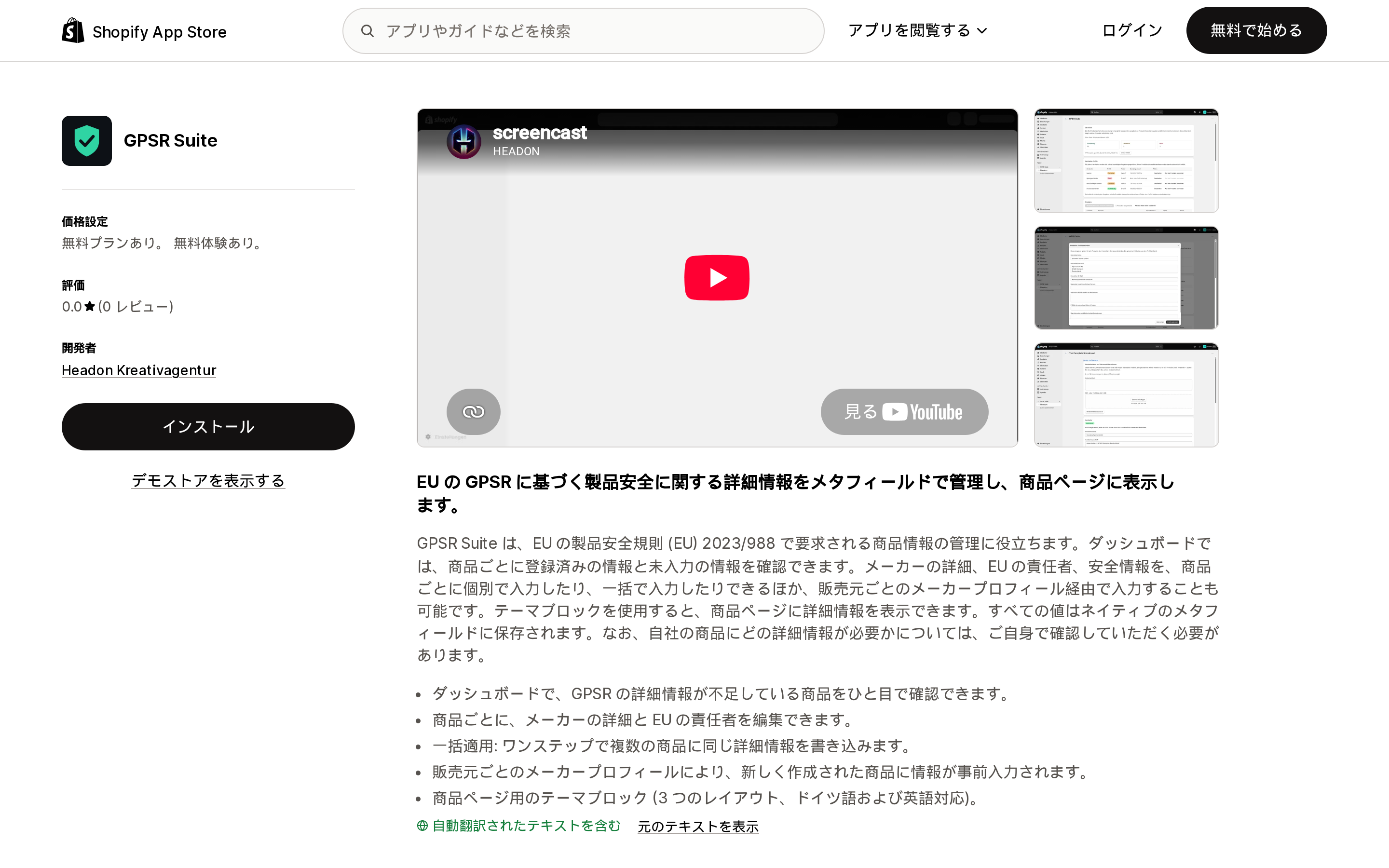Open Headon Kreativagentur developer link
The width and height of the screenshot is (1389, 868).
139,370
